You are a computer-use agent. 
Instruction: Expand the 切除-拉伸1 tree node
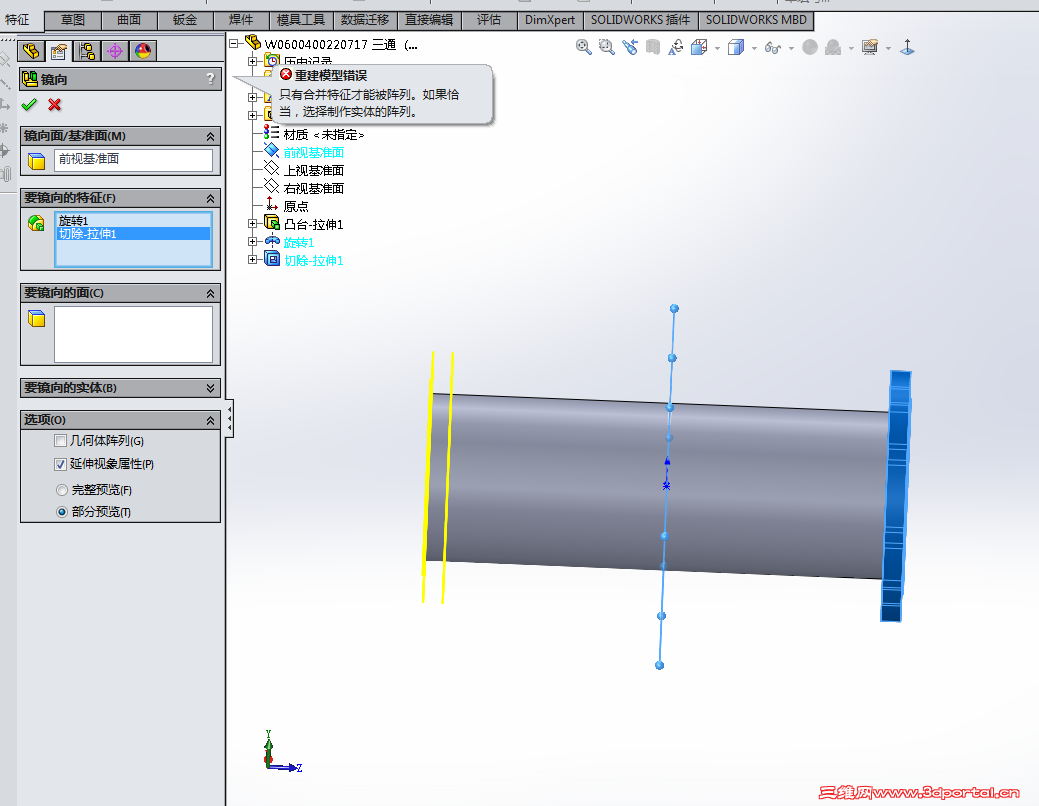point(252,260)
